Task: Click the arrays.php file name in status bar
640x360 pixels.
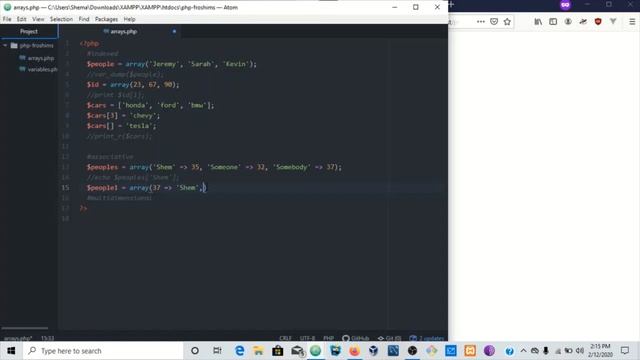Action: point(18,338)
